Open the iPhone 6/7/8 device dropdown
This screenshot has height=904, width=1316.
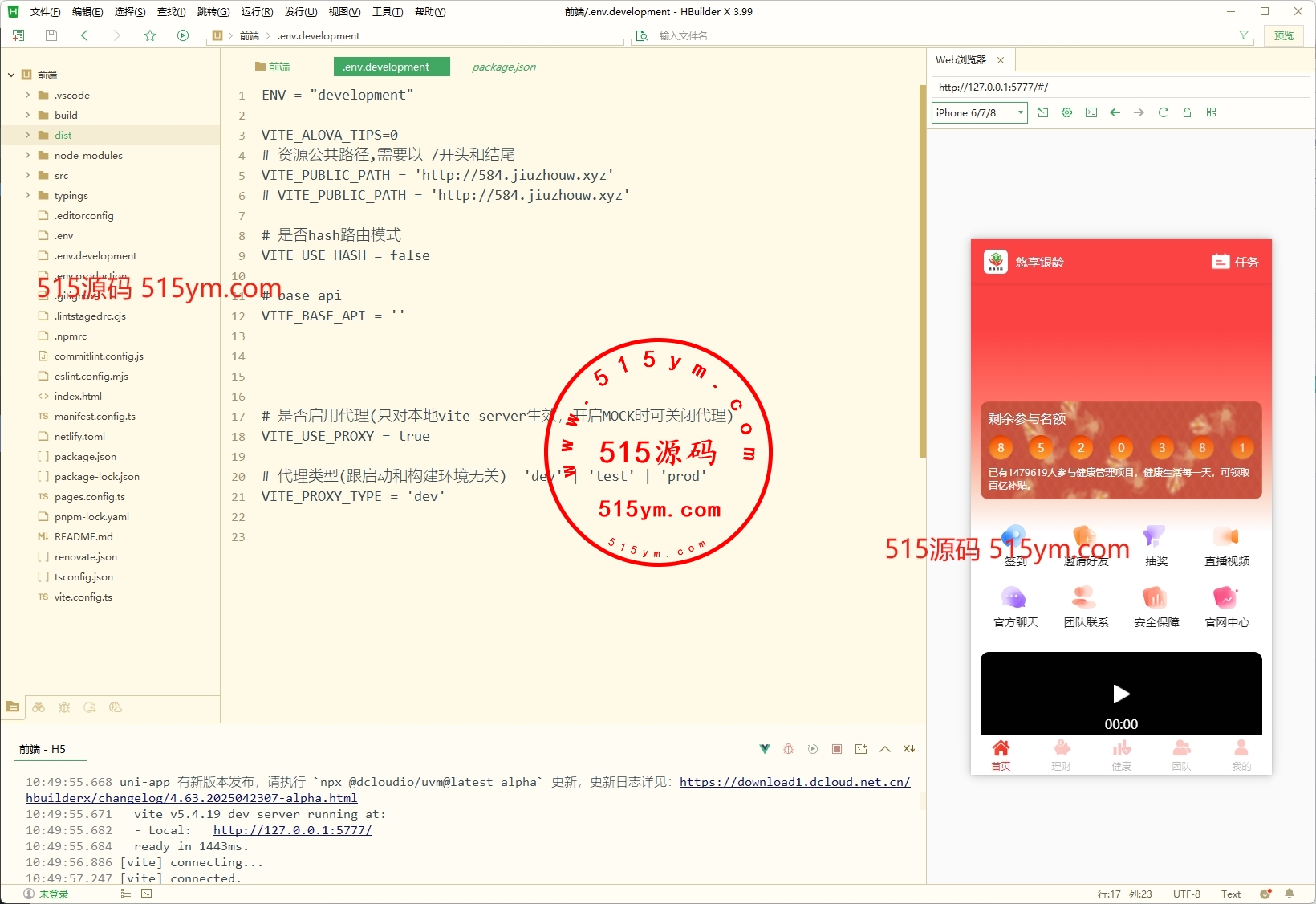[x=979, y=112]
